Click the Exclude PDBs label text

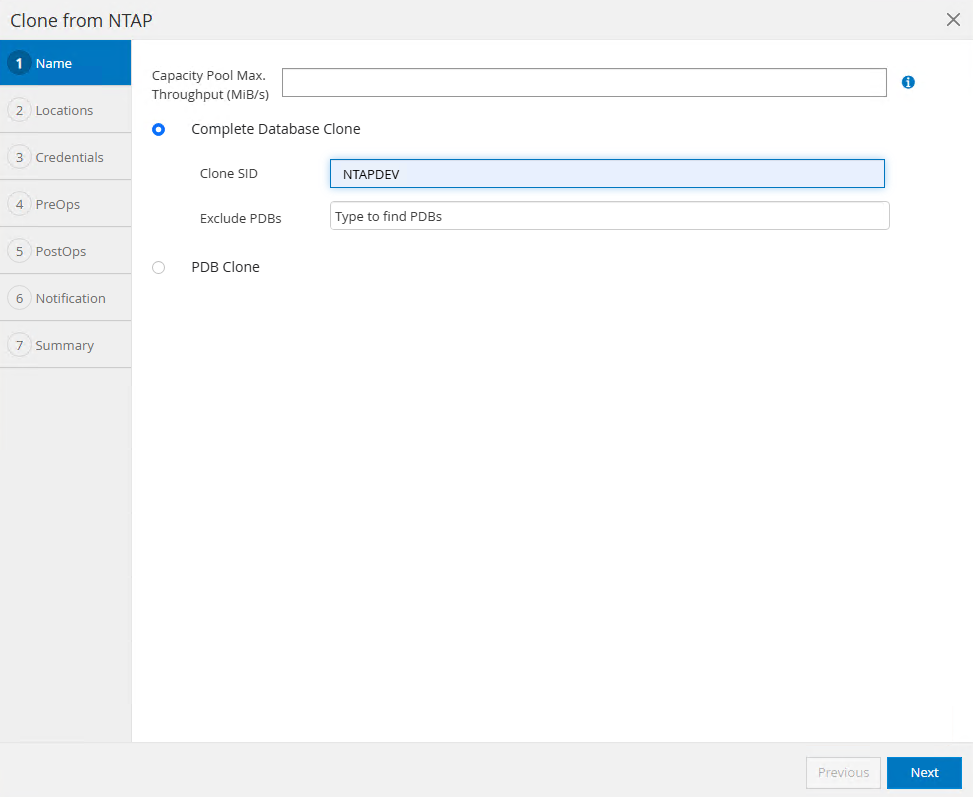(x=240, y=218)
